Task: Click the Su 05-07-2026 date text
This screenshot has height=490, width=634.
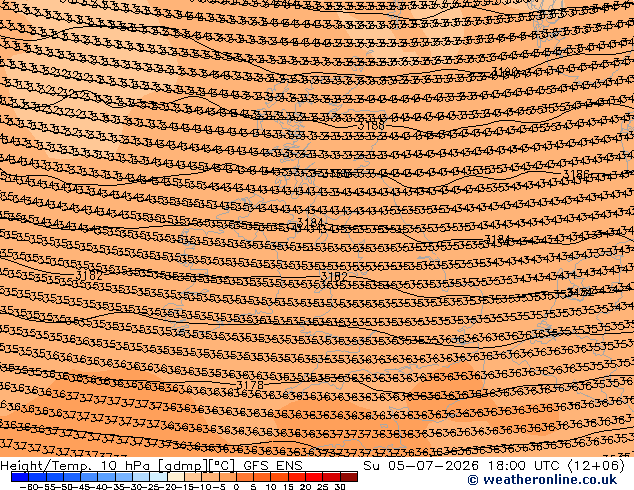Action: [x=421, y=466]
